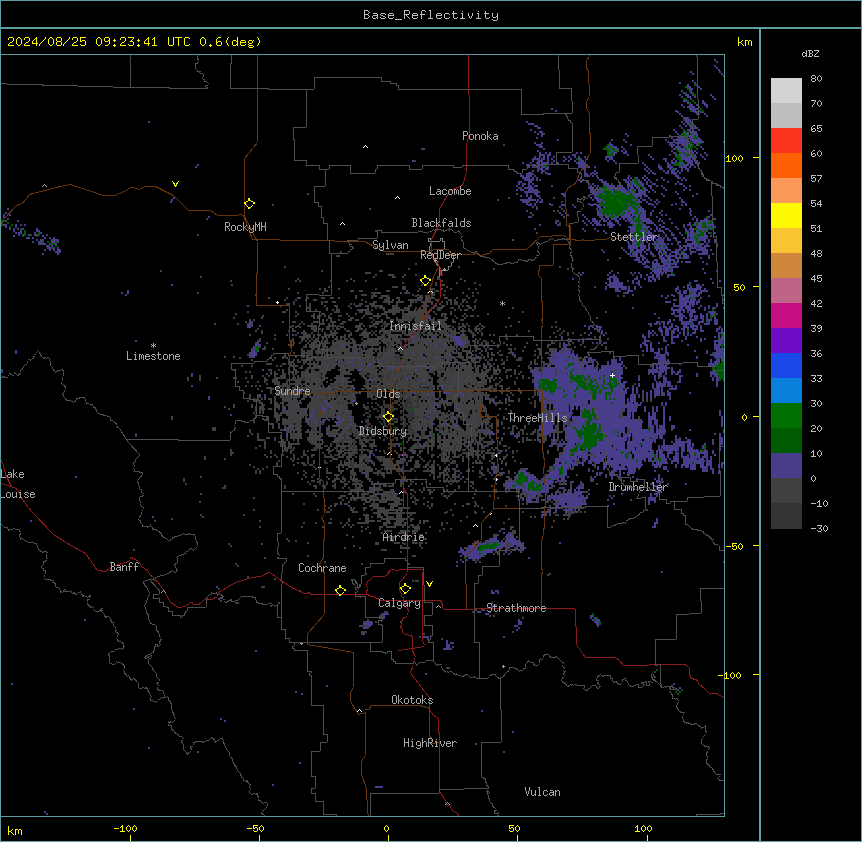Viewport: 862px width, 842px height.
Task: Click the Ponoka city label
Action: click(480, 136)
